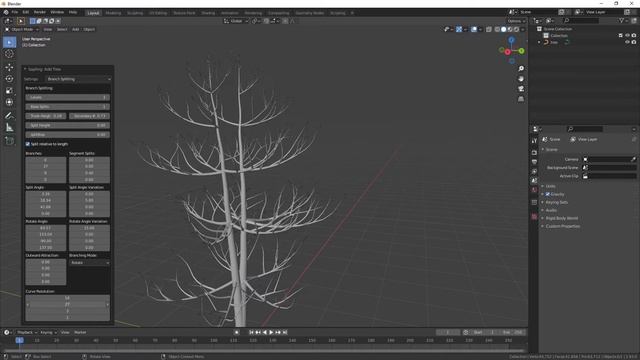
Task: Select the Transform tool
Action: 9,102
